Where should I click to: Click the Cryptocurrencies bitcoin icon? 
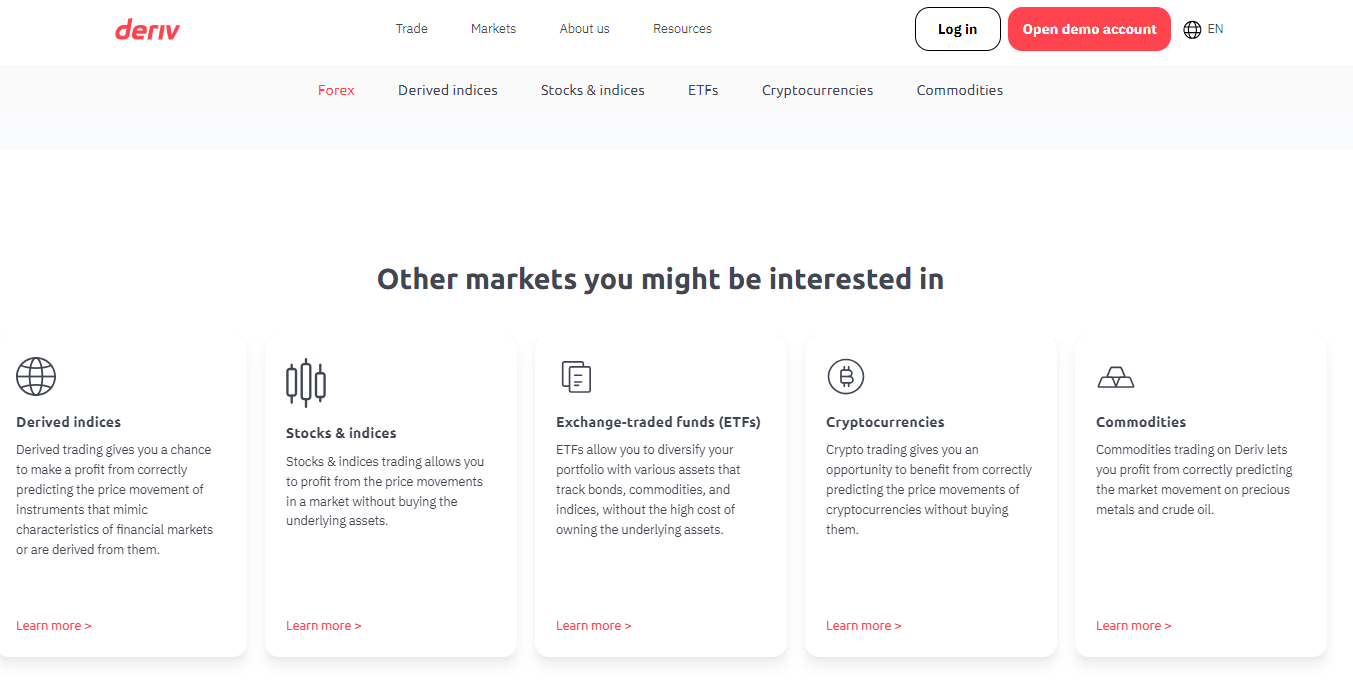point(846,377)
